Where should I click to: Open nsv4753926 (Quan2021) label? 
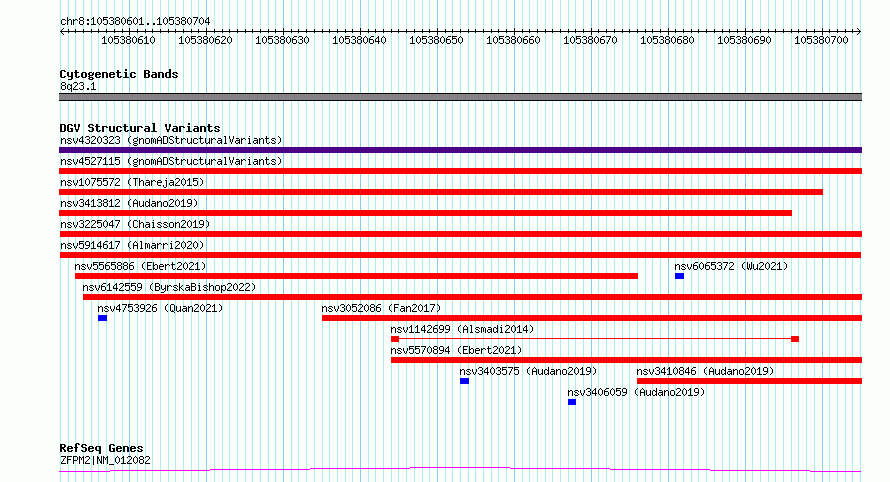160,308
